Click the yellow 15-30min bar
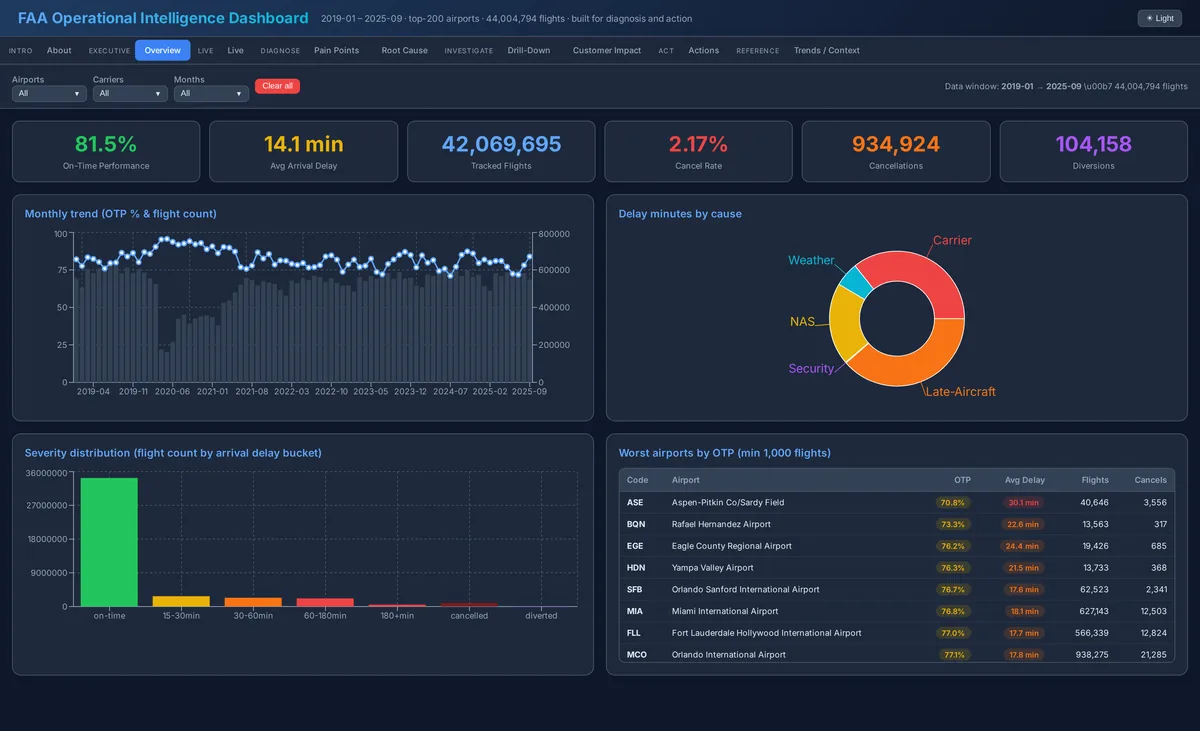The image size is (1200, 731). (181, 601)
